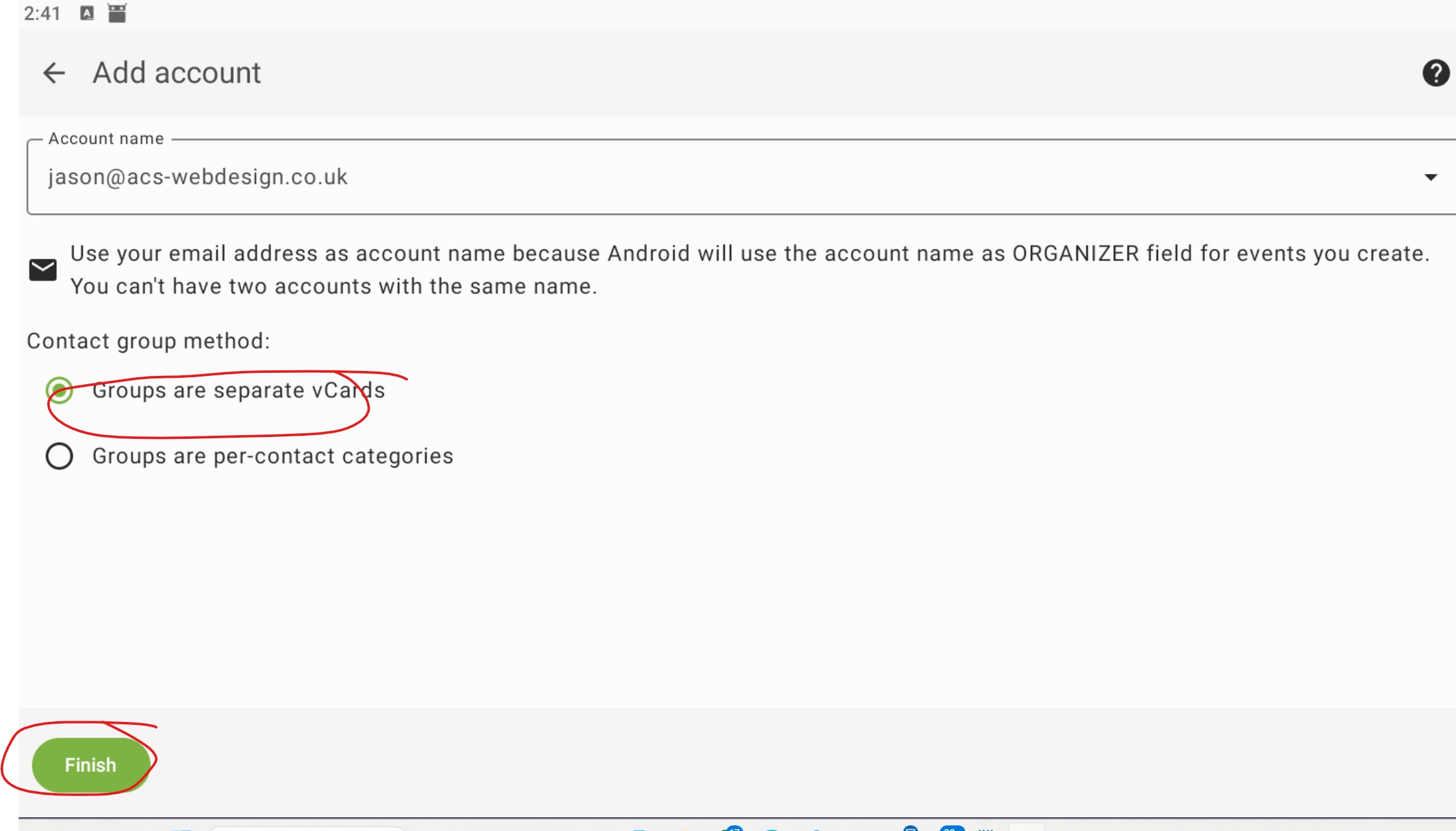
Task: Tap the keyboard 'A' status bar icon
Action: point(87,13)
